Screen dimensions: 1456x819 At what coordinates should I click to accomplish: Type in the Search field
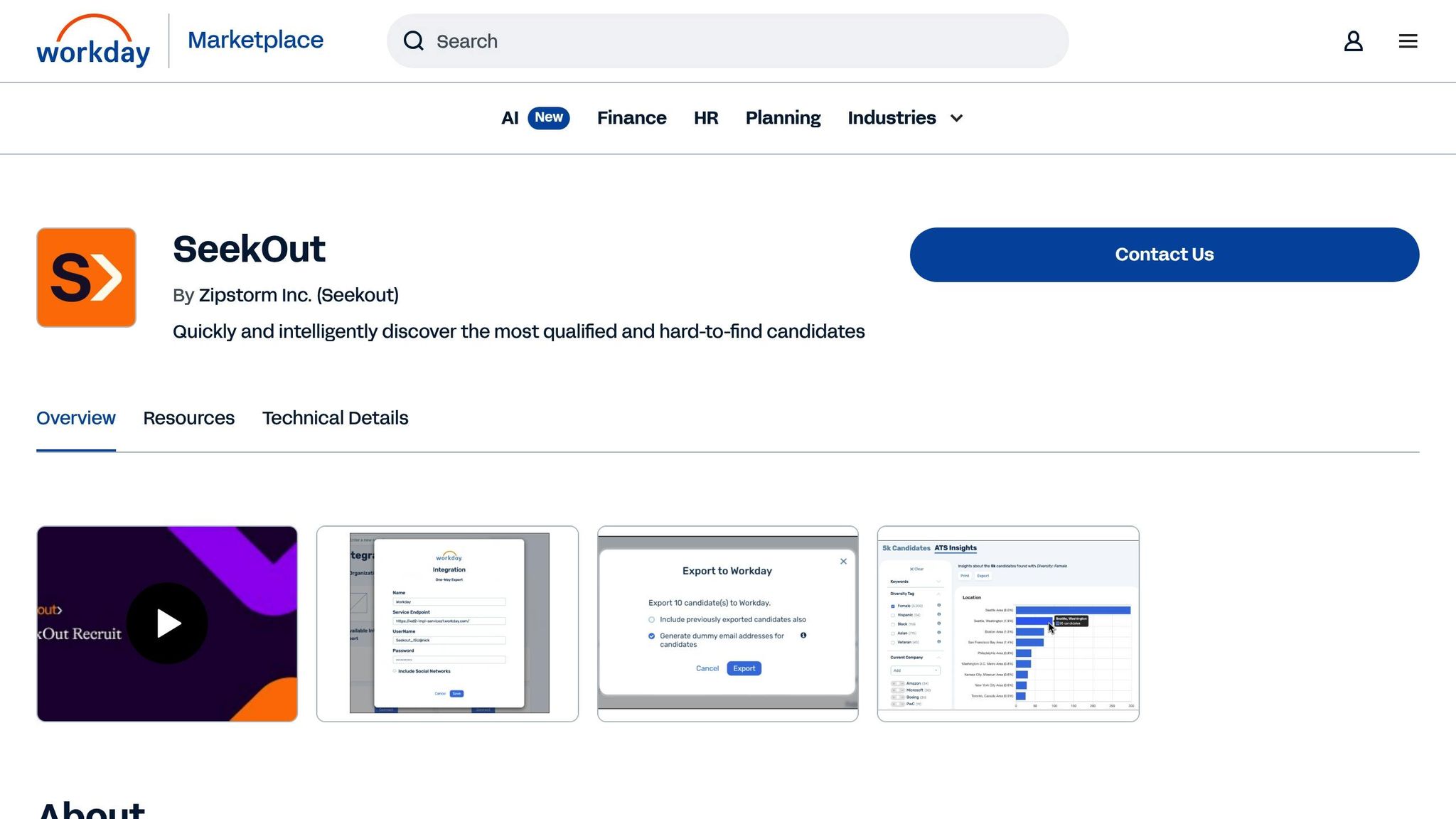coord(739,41)
